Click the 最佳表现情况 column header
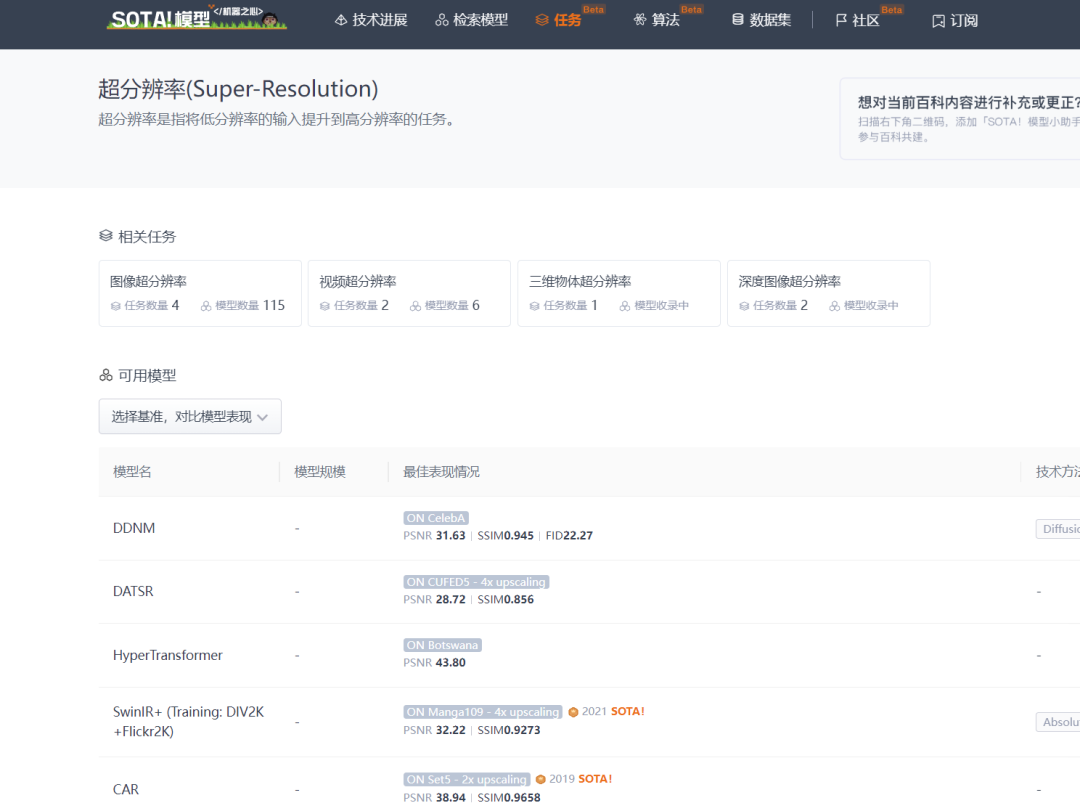 (x=441, y=472)
